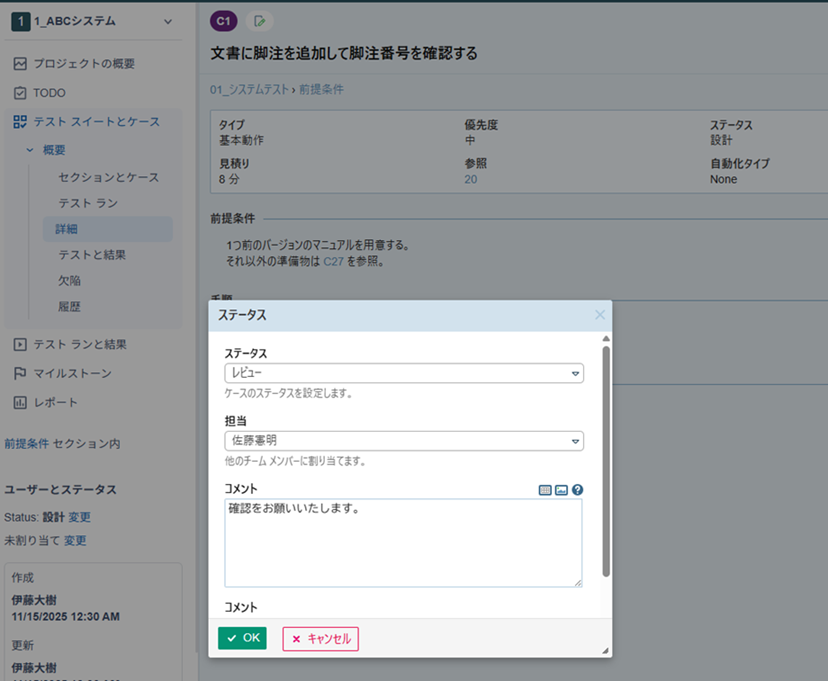
Task: Click the dialog's vertical scrollbar
Action: [605, 460]
